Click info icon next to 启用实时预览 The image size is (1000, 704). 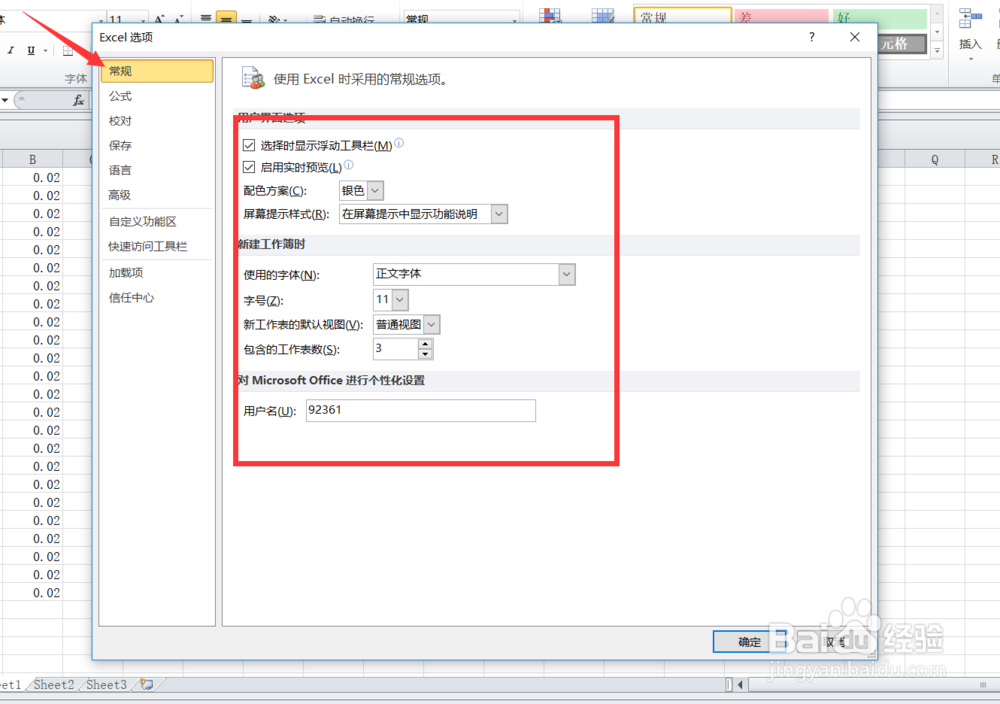[x=348, y=165]
